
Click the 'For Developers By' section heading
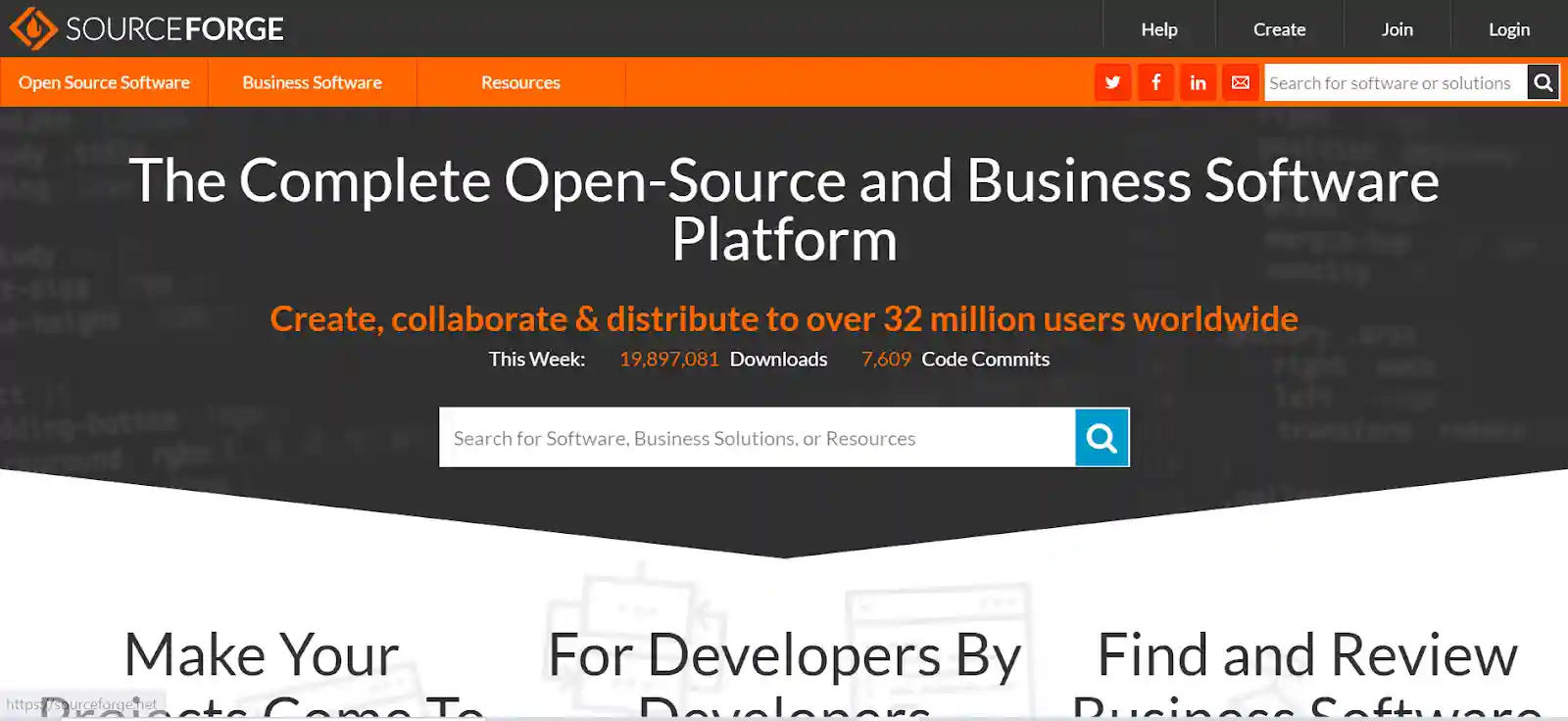click(x=784, y=655)
